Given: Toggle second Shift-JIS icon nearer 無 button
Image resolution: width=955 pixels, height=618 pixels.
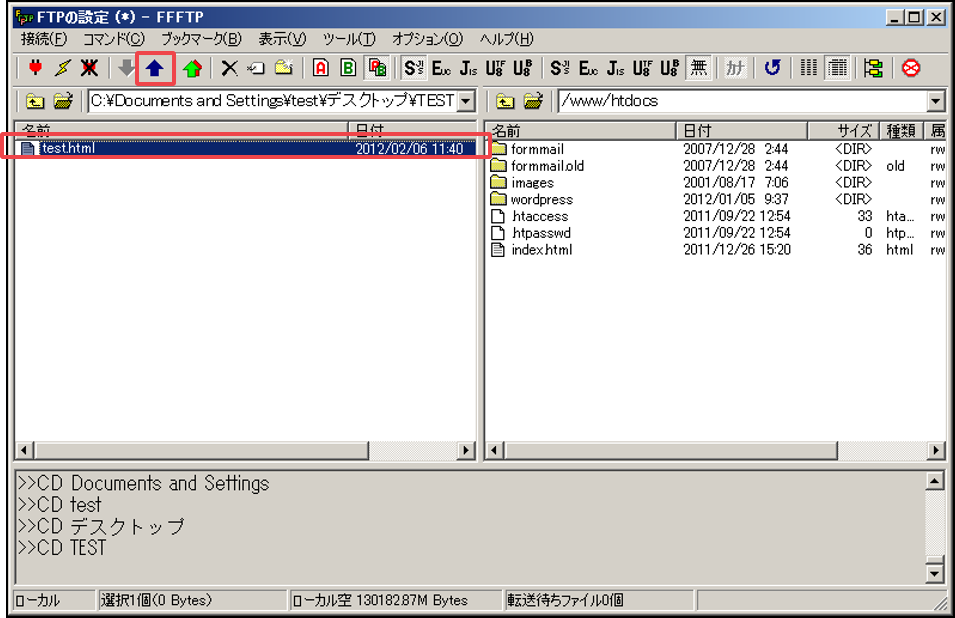Looking at the screenshot, I should (559, 68).
